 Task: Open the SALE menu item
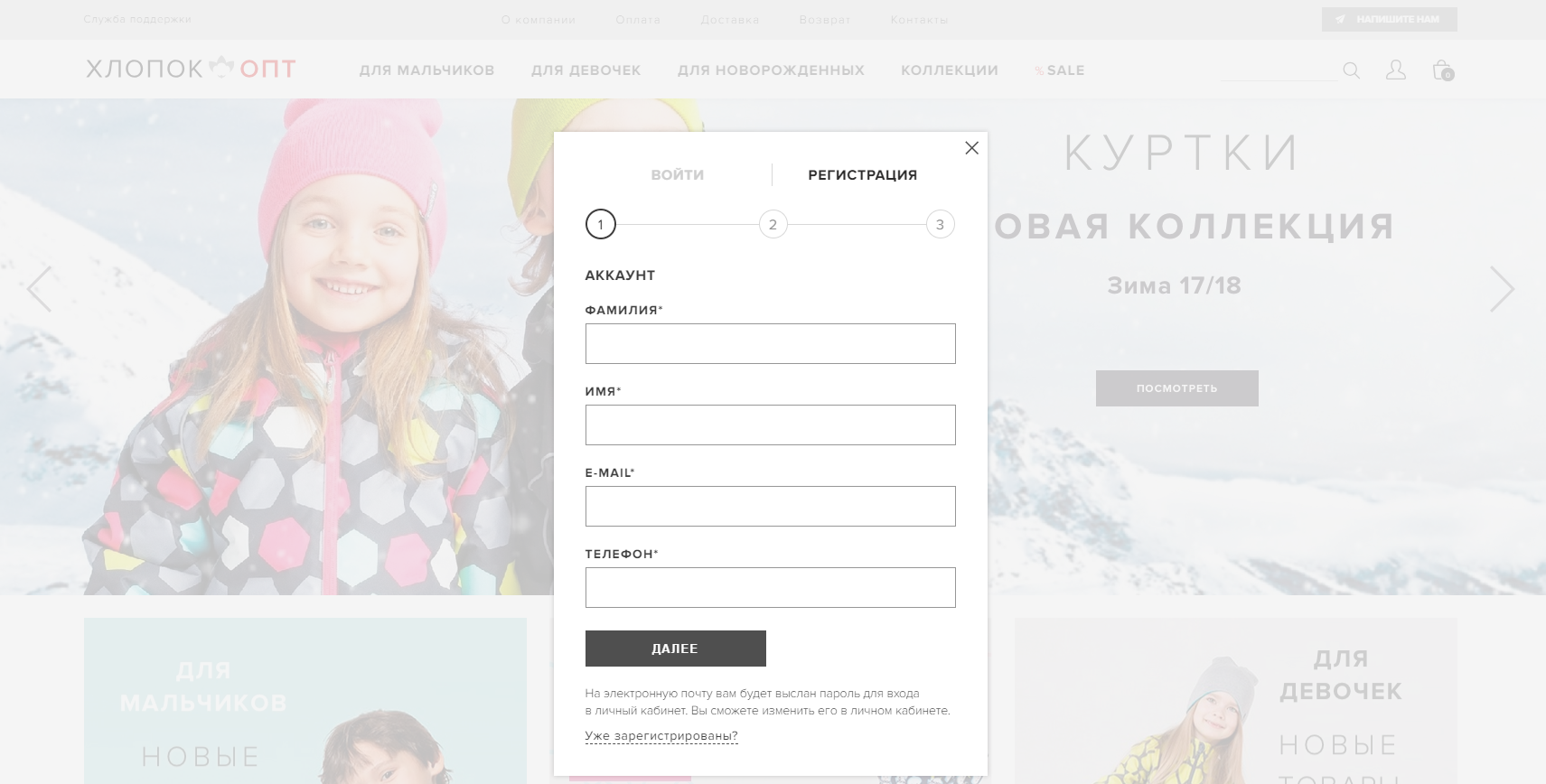tap(1060, 70)
